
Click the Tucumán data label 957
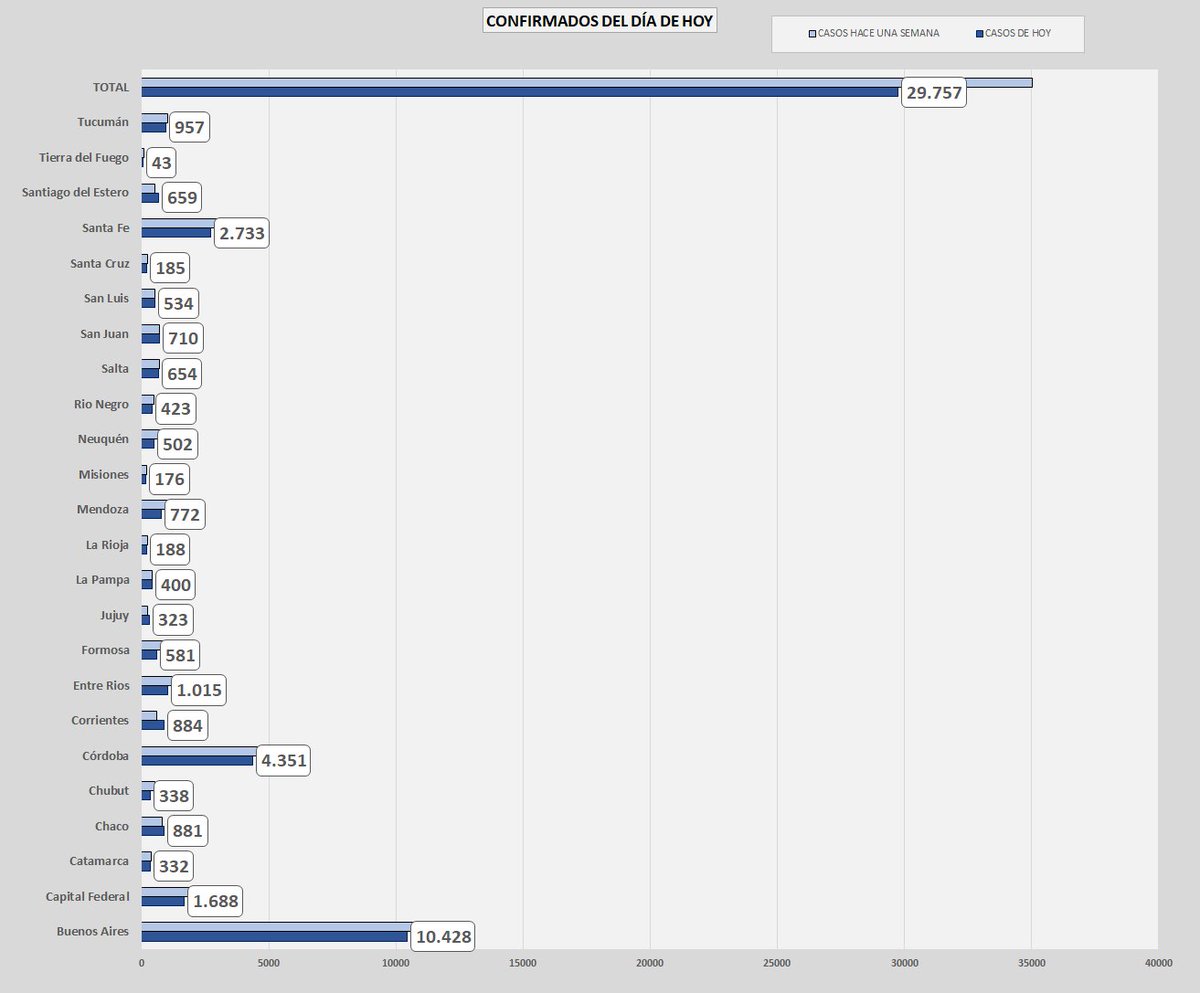point(189,128)
